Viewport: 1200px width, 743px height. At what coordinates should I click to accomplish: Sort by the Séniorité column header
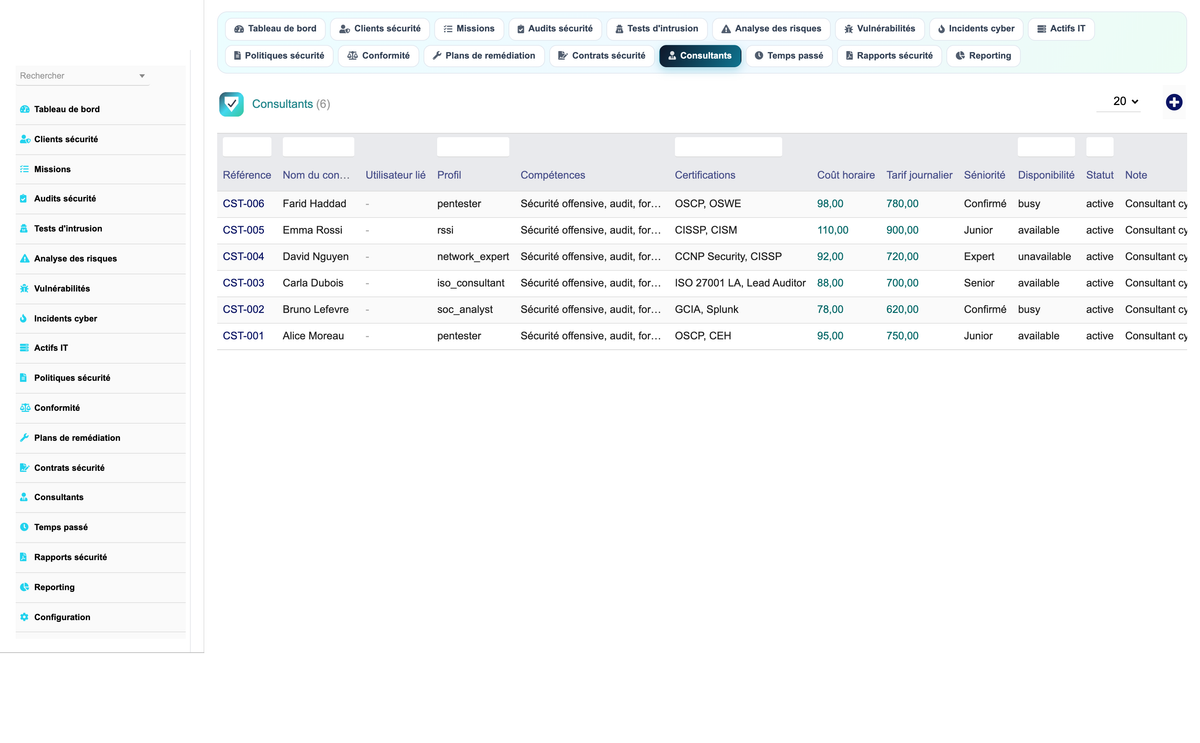coord(985,175)
